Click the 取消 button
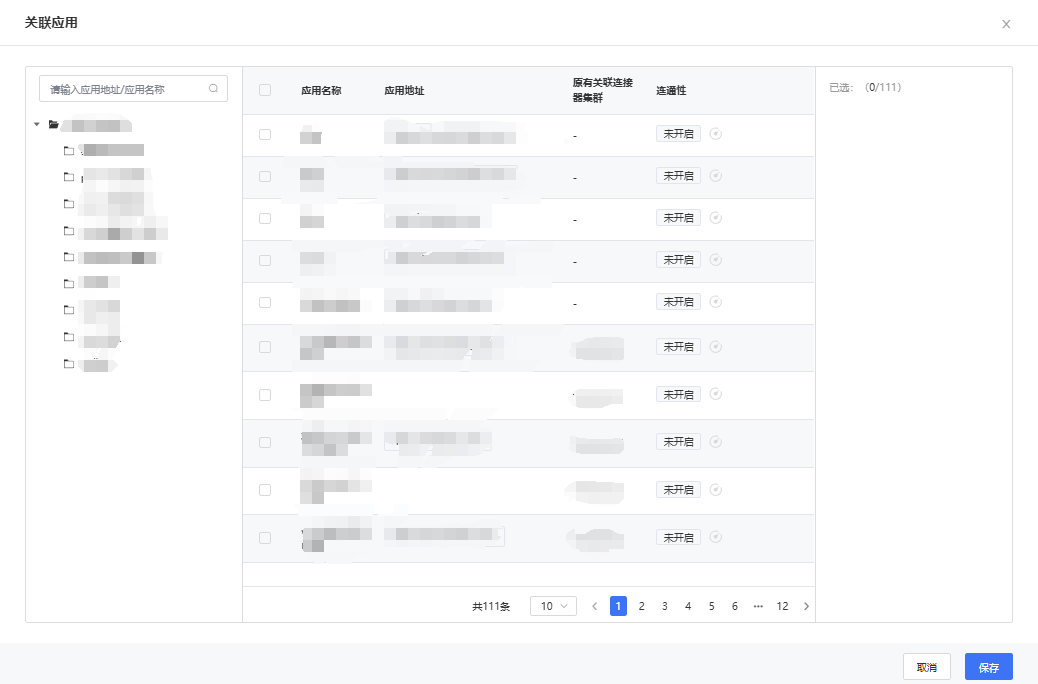The width and height of the screenshot is (1038, 684). click(x=926, y=667)
